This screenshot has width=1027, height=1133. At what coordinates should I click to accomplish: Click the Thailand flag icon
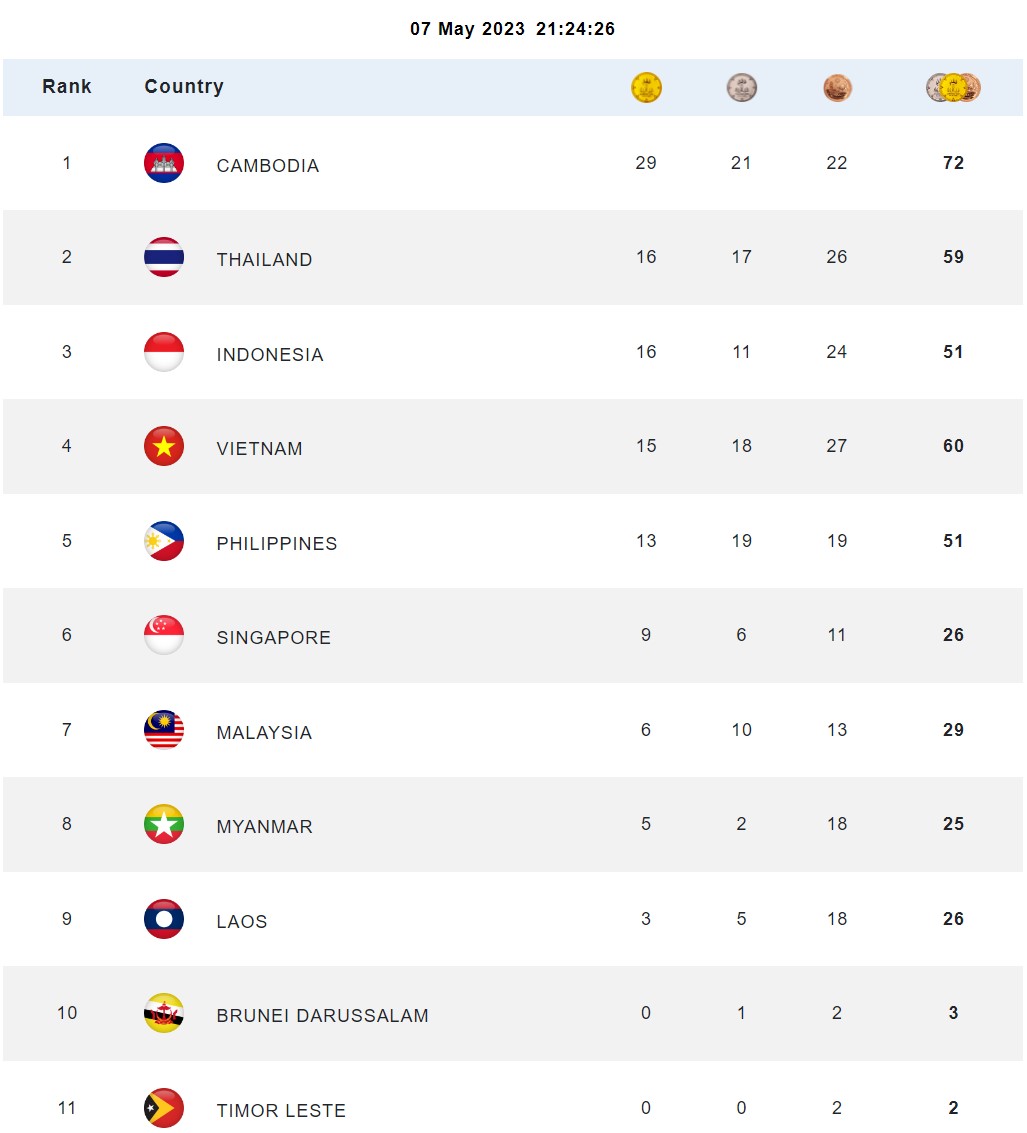[164, 257]
